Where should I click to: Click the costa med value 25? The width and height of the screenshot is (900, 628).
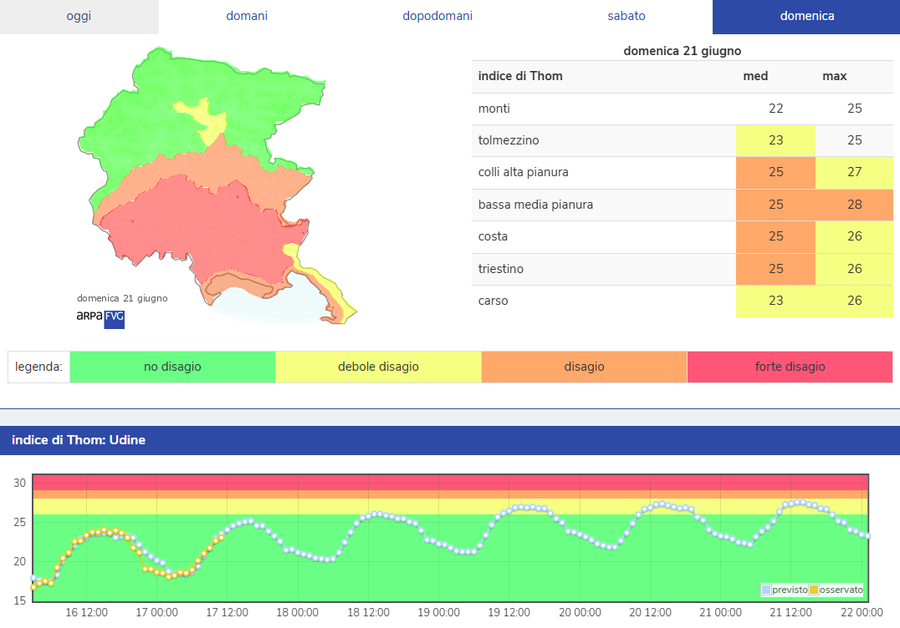[775, 237]
